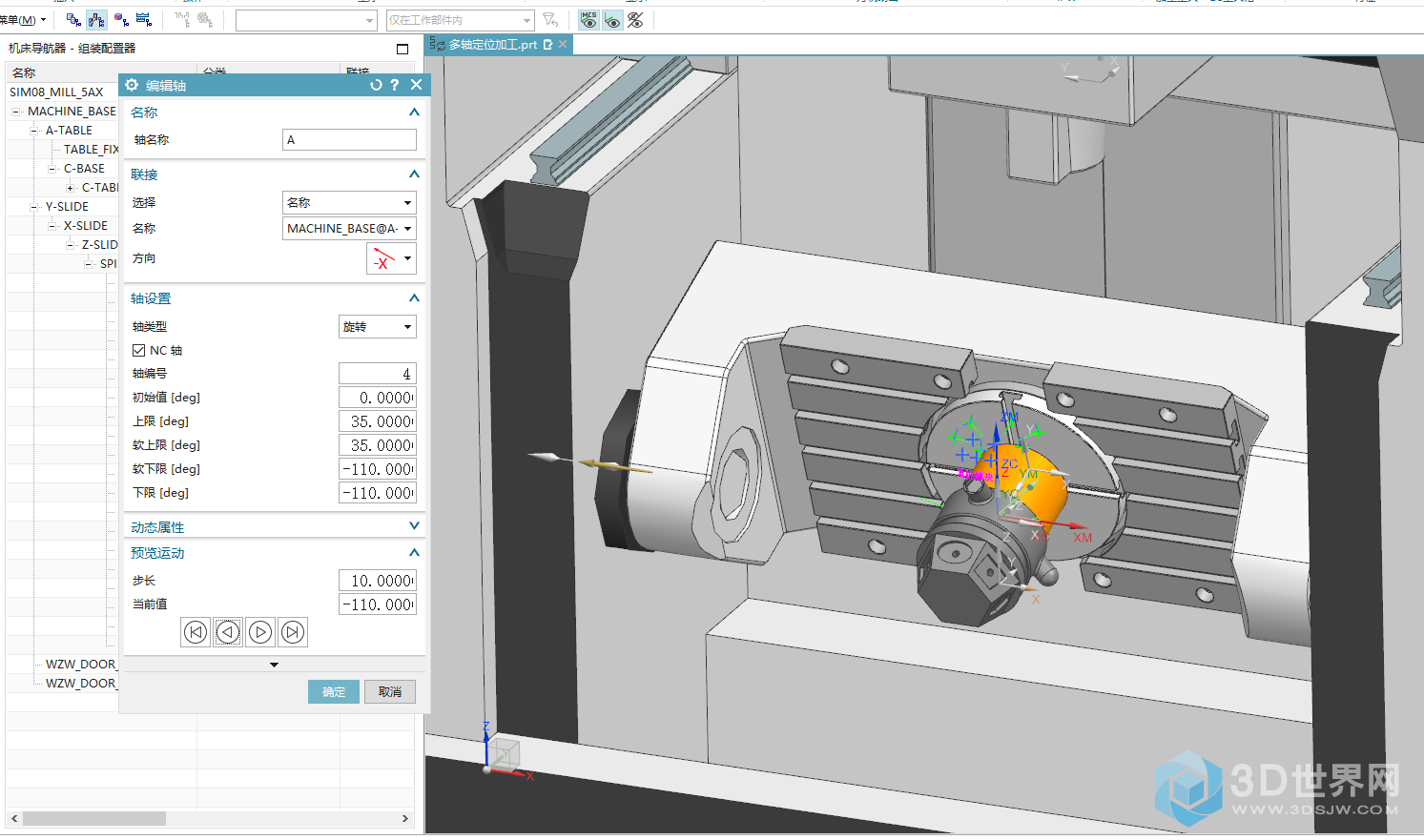Select the Y-SLIDE tree item

click(x=67, y=207)
